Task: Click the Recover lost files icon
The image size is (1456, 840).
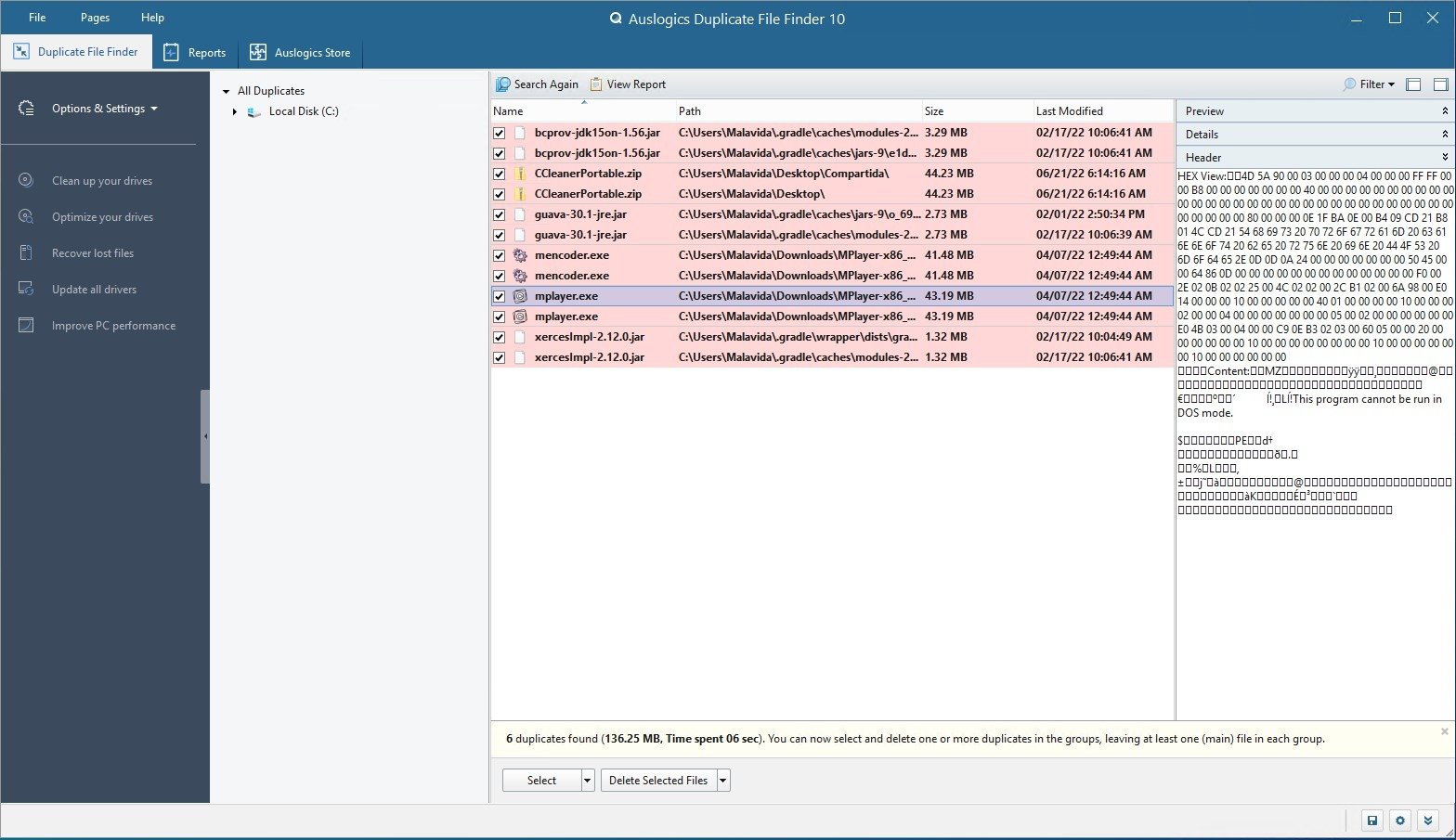Action: tap(26, 252)
